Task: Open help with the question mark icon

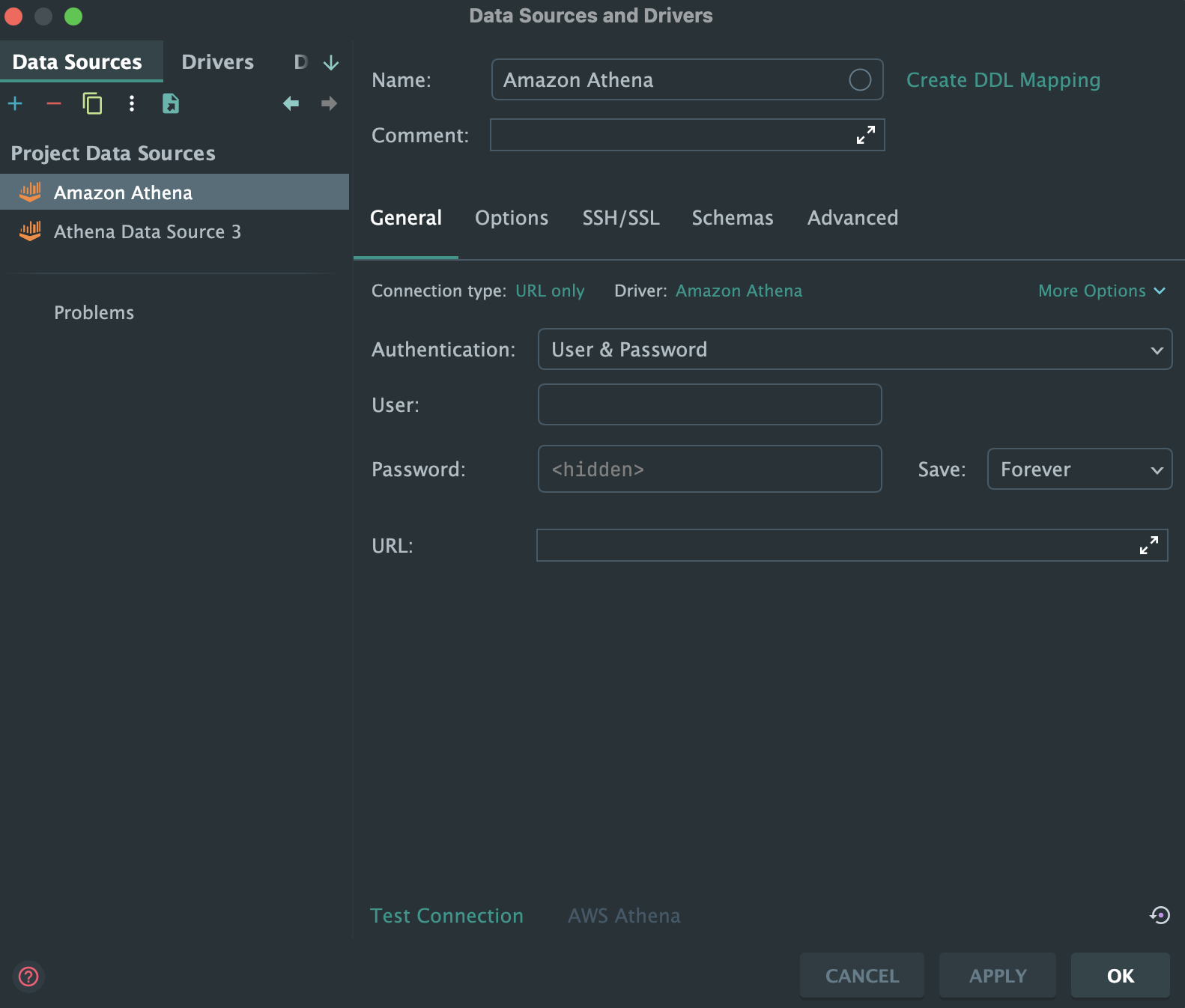Action: 28,977
